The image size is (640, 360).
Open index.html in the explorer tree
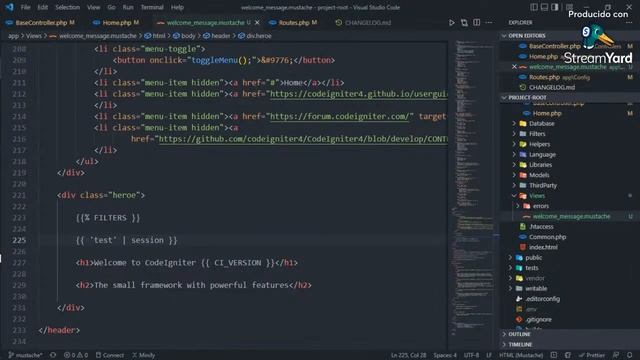tap(542, 247)
